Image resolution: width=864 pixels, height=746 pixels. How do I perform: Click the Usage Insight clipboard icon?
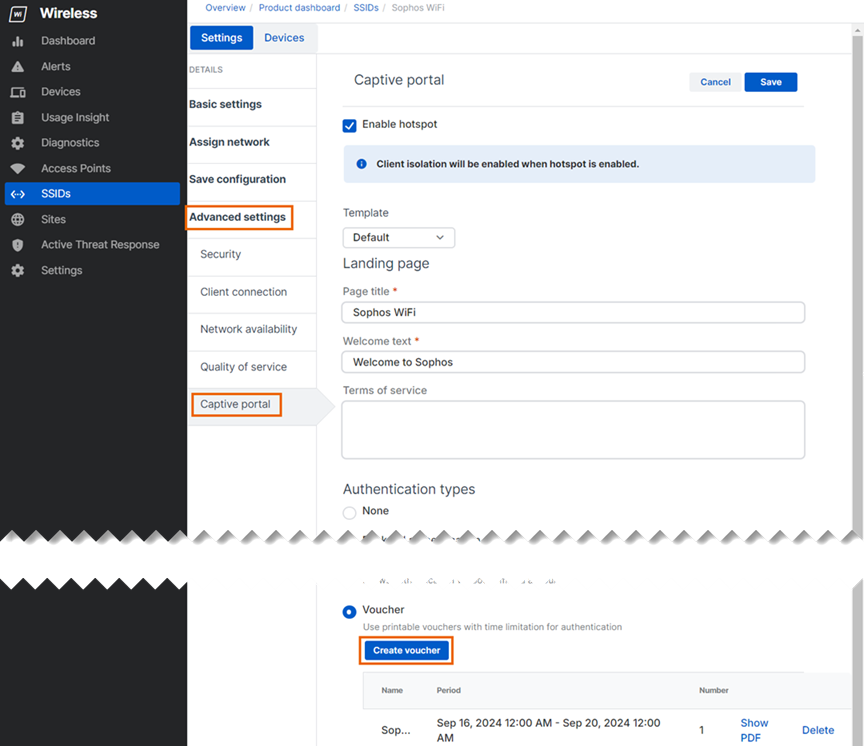[x=18, y=118]
